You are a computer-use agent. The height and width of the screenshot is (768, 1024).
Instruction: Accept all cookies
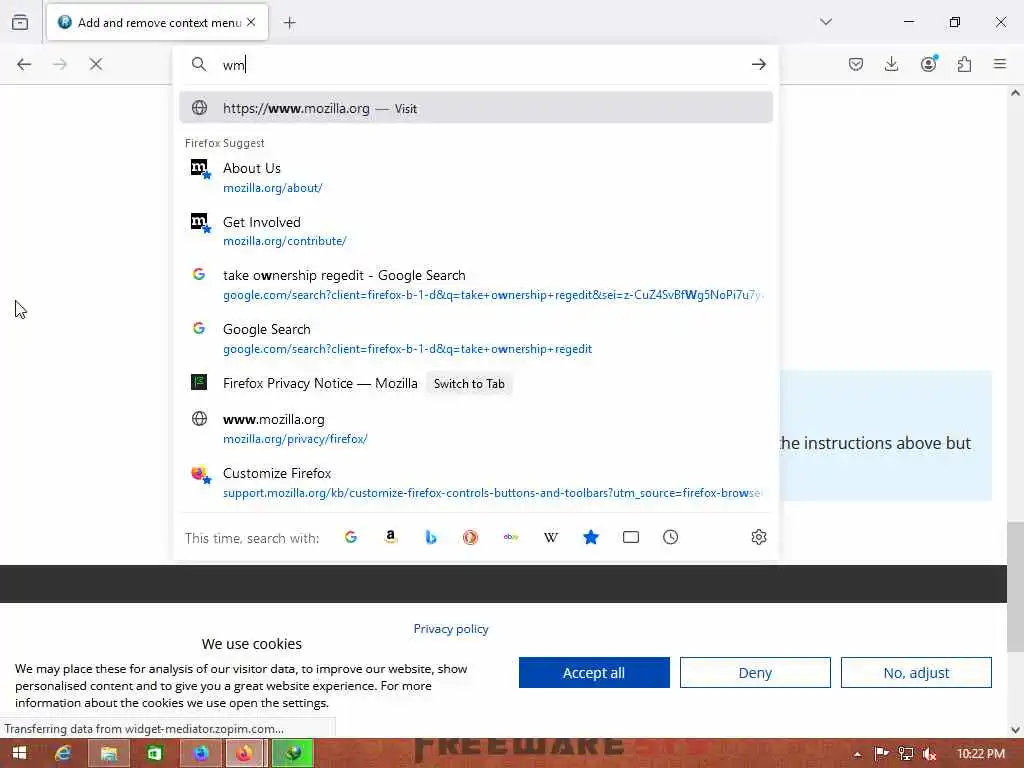pos(594,673)
